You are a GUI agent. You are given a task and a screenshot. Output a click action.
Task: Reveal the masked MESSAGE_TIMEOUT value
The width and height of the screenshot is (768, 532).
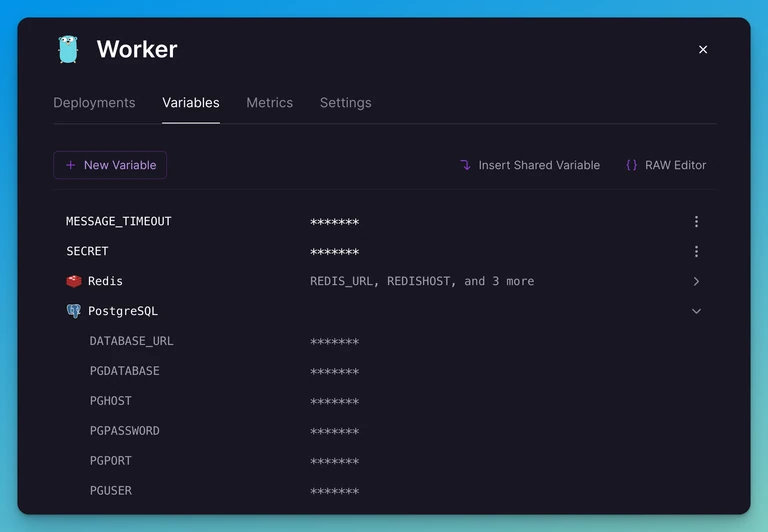coord(335,222)
